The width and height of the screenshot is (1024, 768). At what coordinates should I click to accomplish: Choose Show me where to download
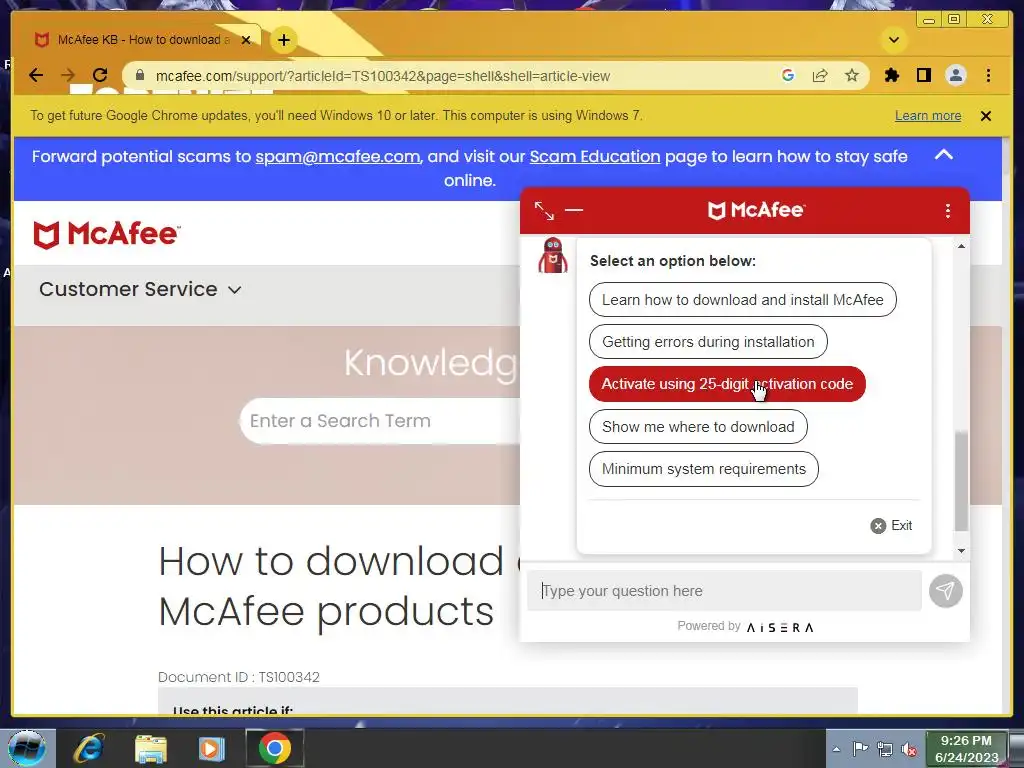pos(698,426)
